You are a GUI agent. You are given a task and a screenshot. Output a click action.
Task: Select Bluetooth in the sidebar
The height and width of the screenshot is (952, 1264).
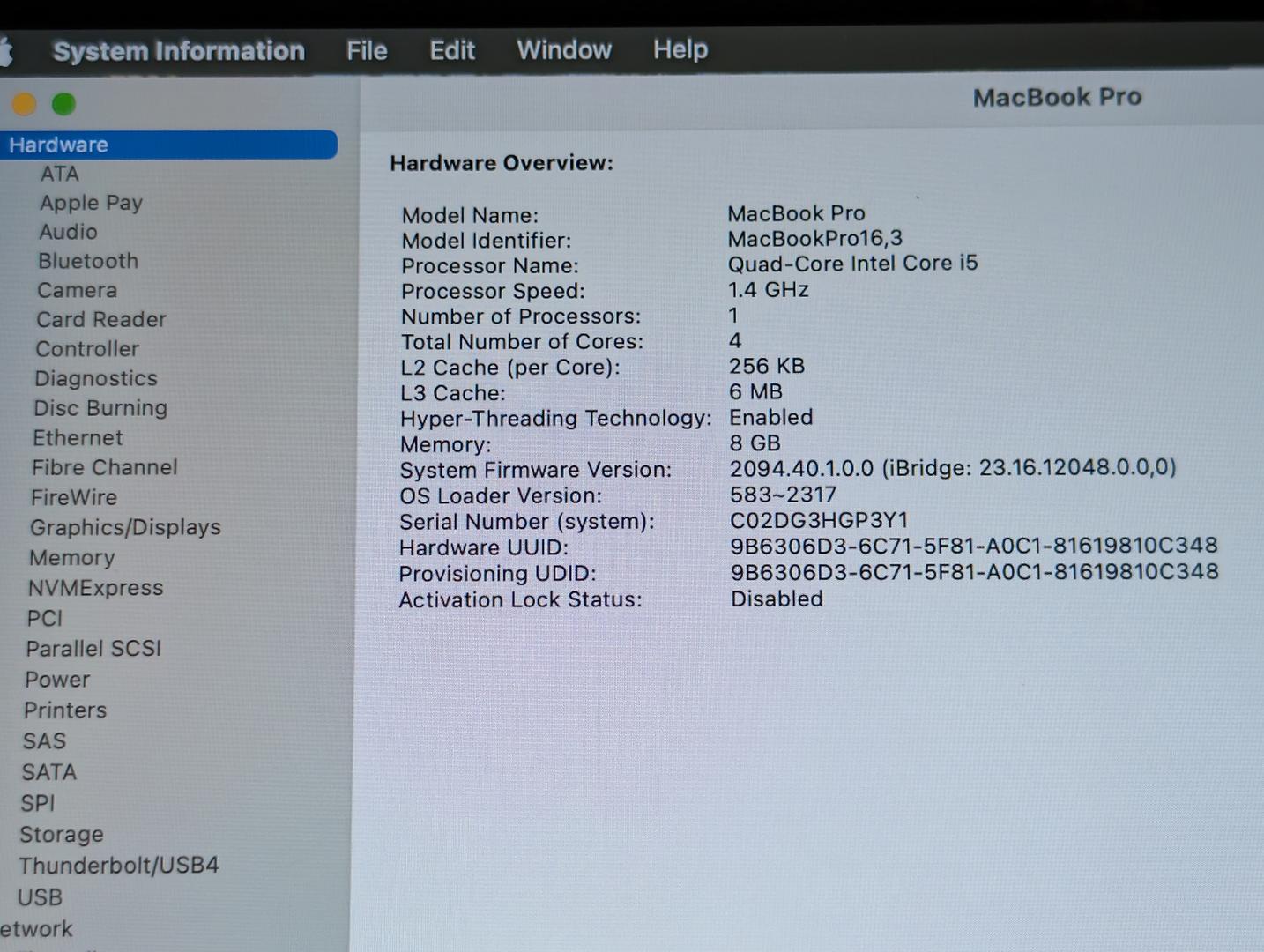[x=88, y=261]
